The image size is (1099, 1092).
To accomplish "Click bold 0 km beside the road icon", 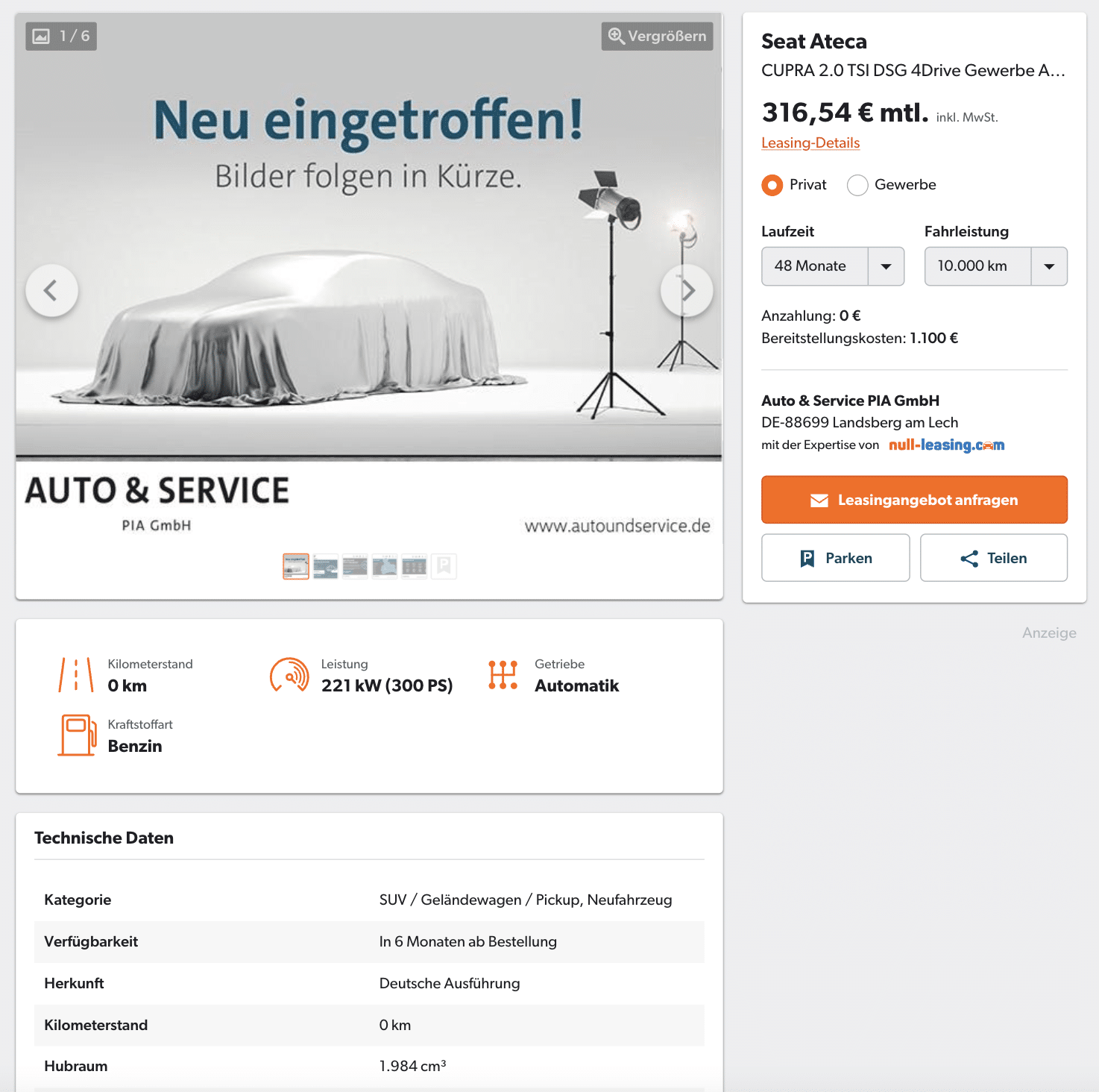I will point(127,686).
